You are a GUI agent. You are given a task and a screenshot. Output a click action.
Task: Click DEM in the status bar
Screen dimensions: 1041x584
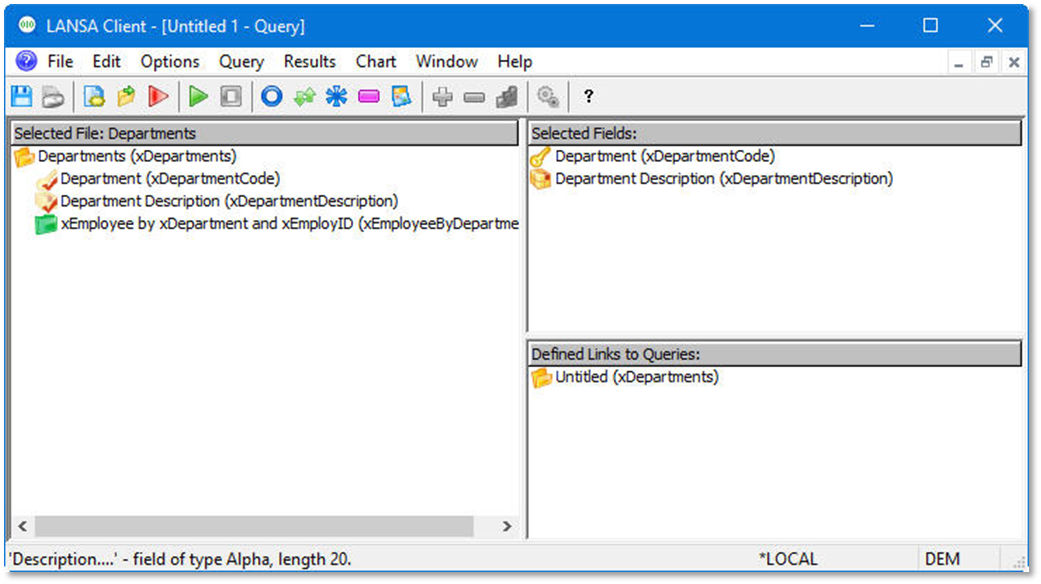pos(941,559)
